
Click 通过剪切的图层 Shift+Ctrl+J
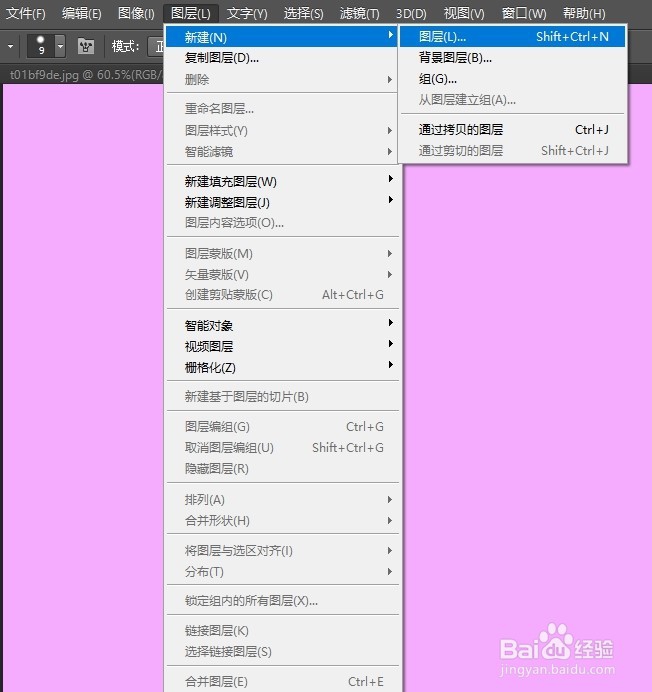513,151
